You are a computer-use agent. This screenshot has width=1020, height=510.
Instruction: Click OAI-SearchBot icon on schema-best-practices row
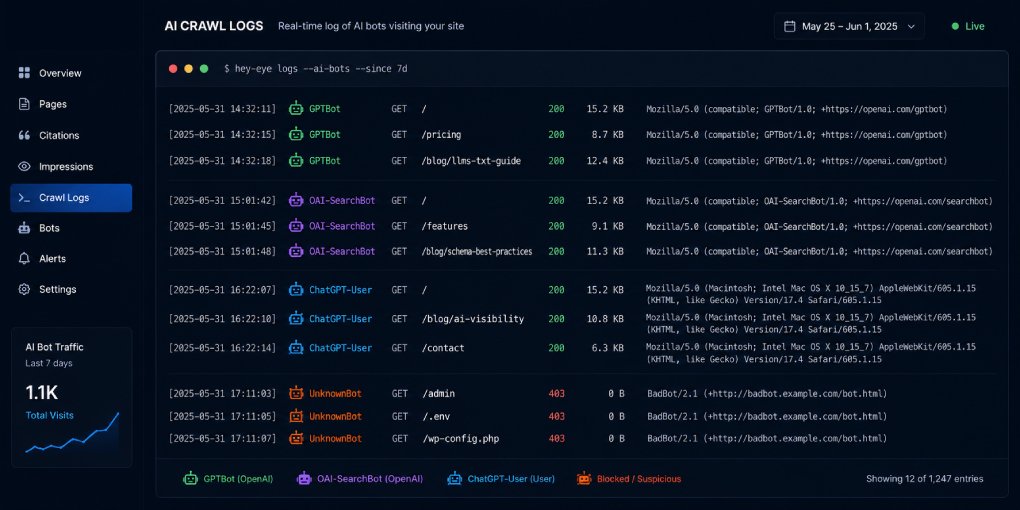point(296,251)
